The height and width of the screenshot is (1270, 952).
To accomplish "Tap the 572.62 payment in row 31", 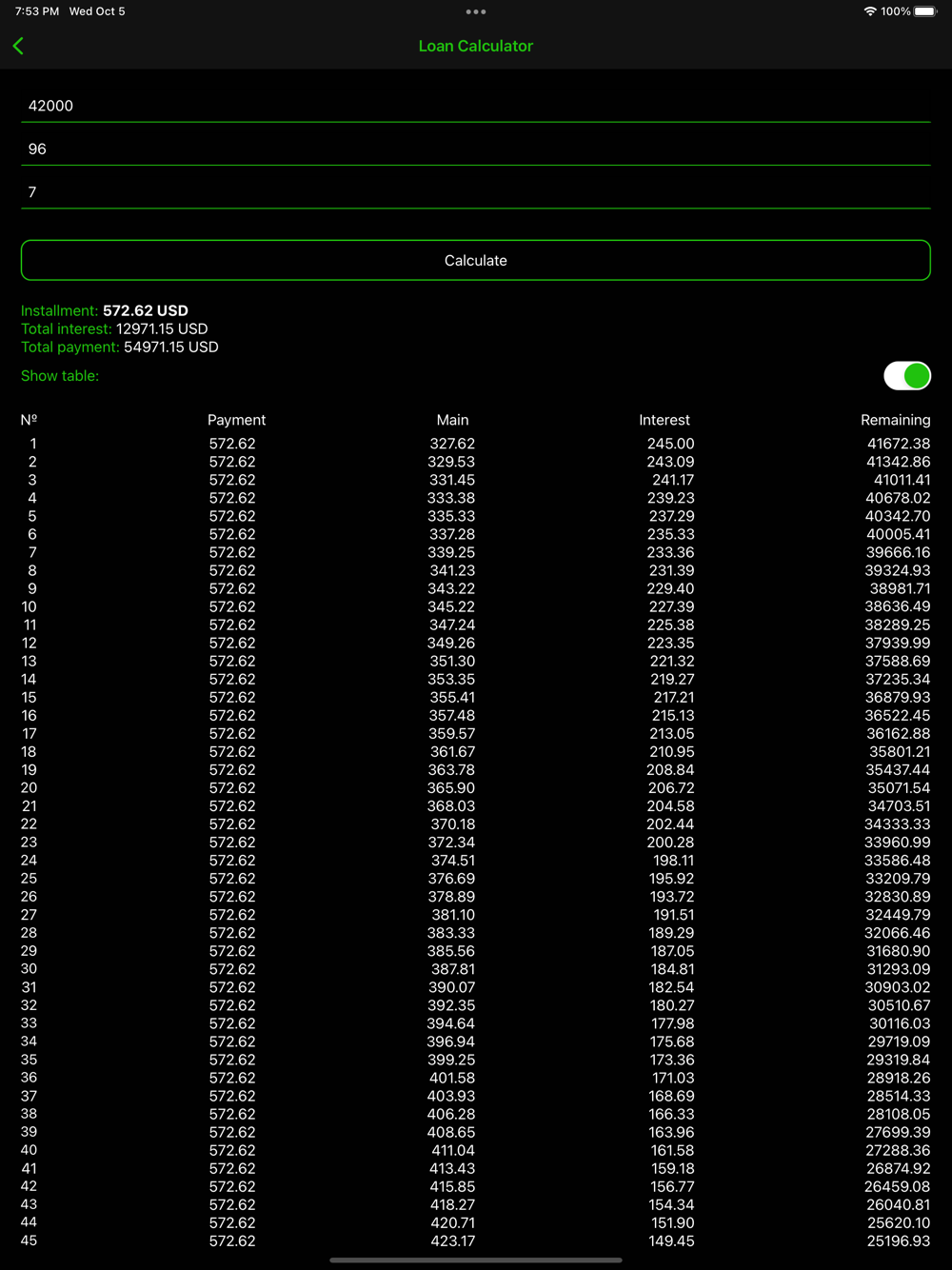I will (232, 987).
